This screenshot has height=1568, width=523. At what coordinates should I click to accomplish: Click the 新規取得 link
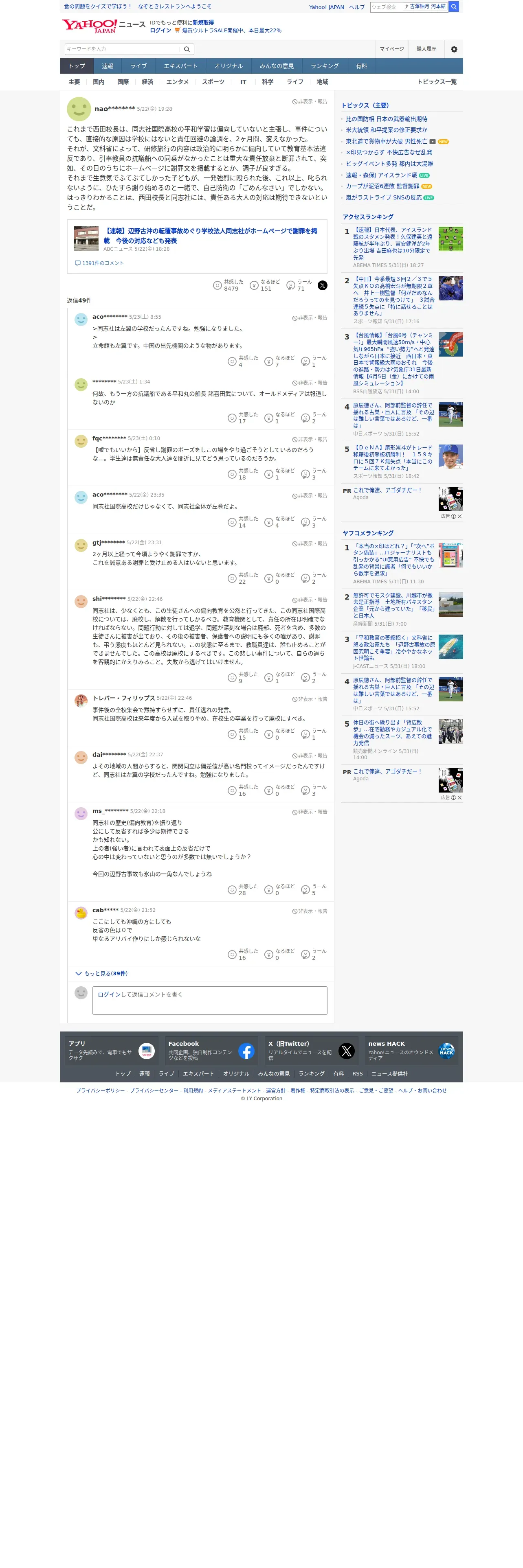click(x=203, y=22)
